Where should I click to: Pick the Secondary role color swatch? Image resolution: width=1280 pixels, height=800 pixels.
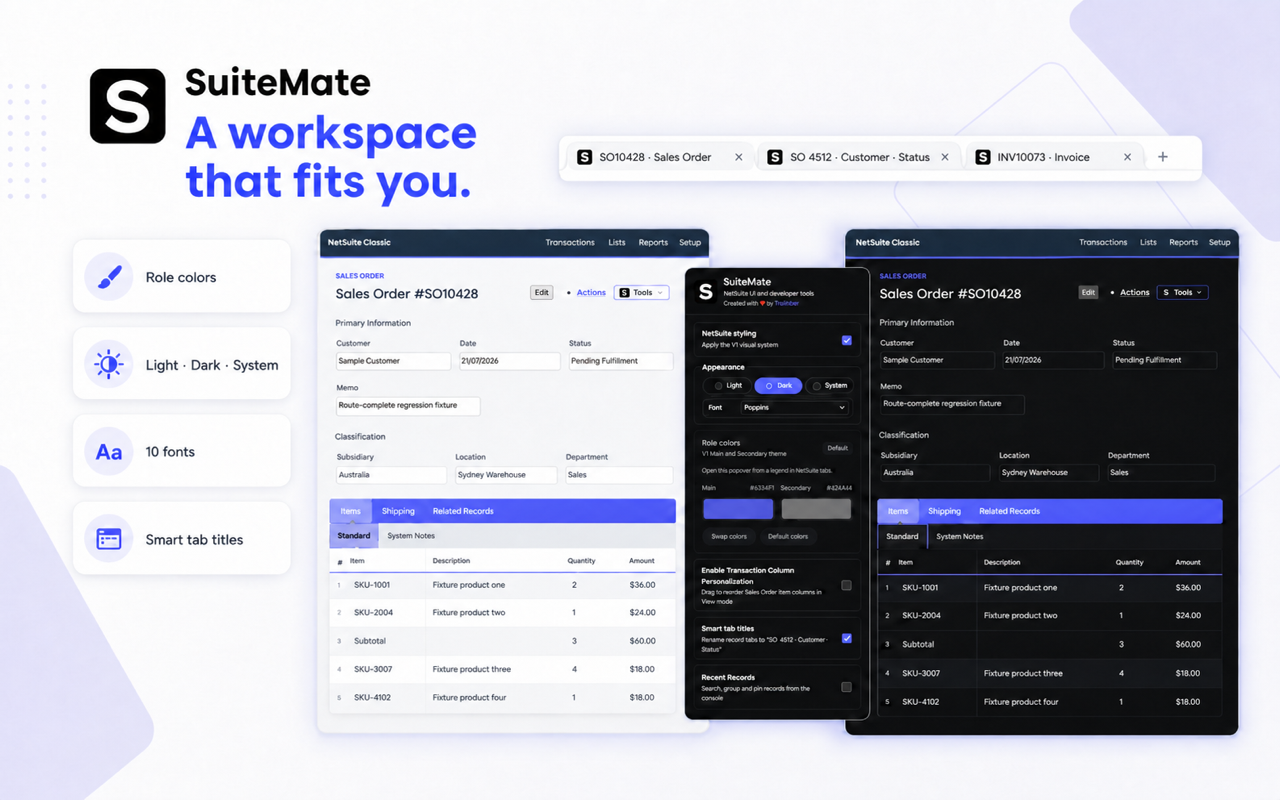coord(816,509)
